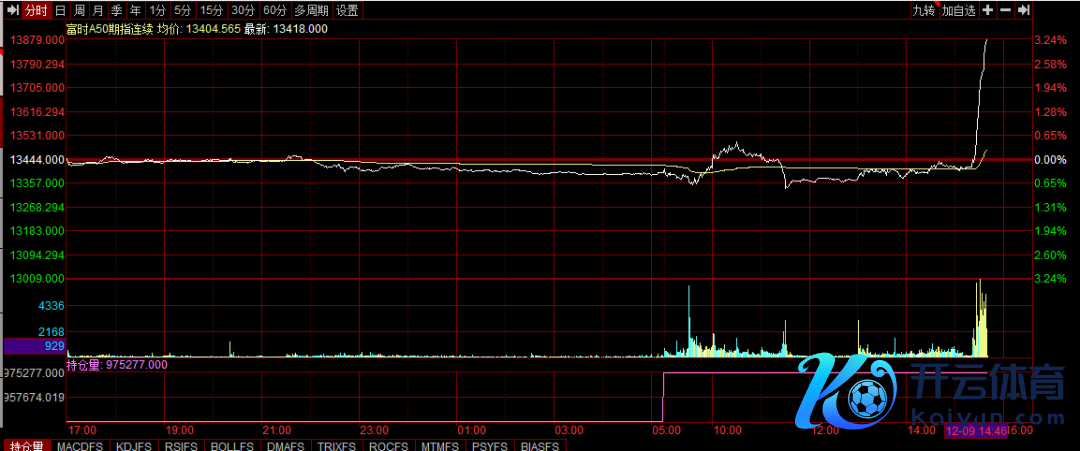Open the 设置 settings menu
Viewport: 1080px width, 451px height.
347,11
